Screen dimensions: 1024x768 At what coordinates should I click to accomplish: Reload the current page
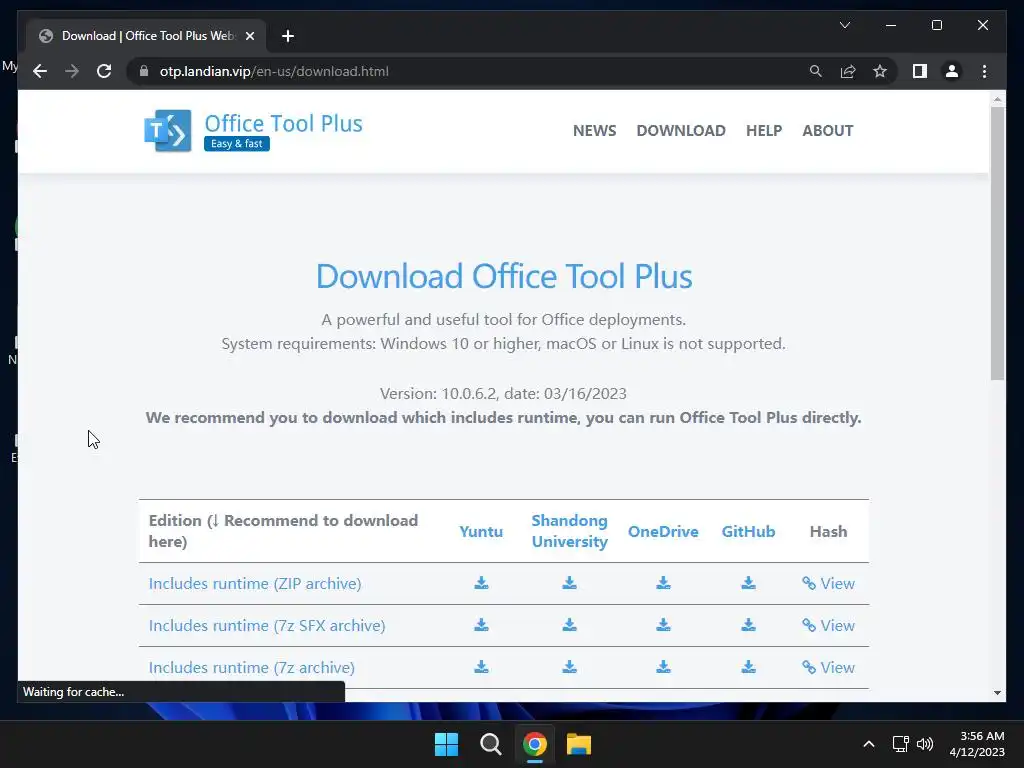104,71
